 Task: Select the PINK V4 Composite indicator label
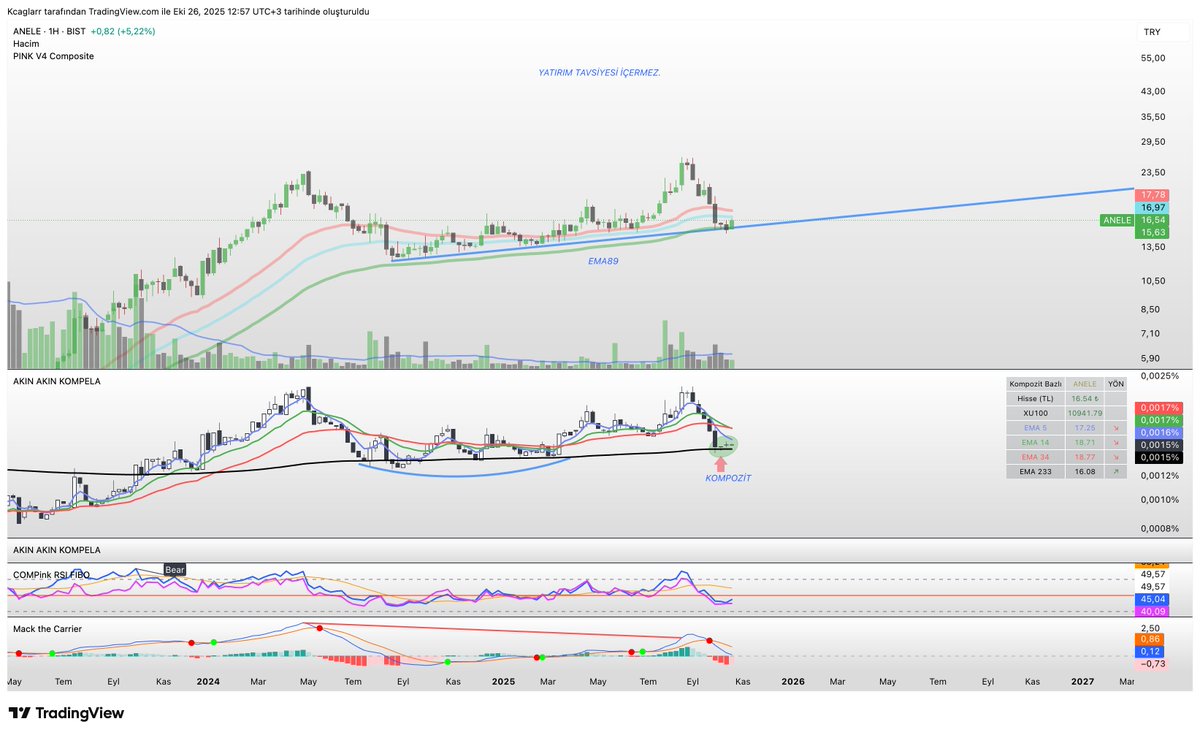[54, 56]
